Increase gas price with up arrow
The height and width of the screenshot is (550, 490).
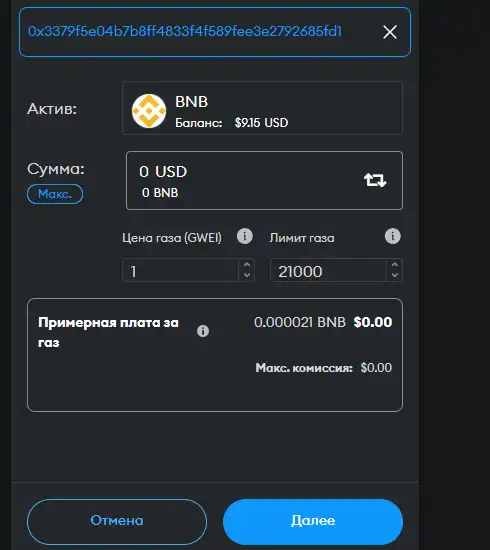[247, 265]
